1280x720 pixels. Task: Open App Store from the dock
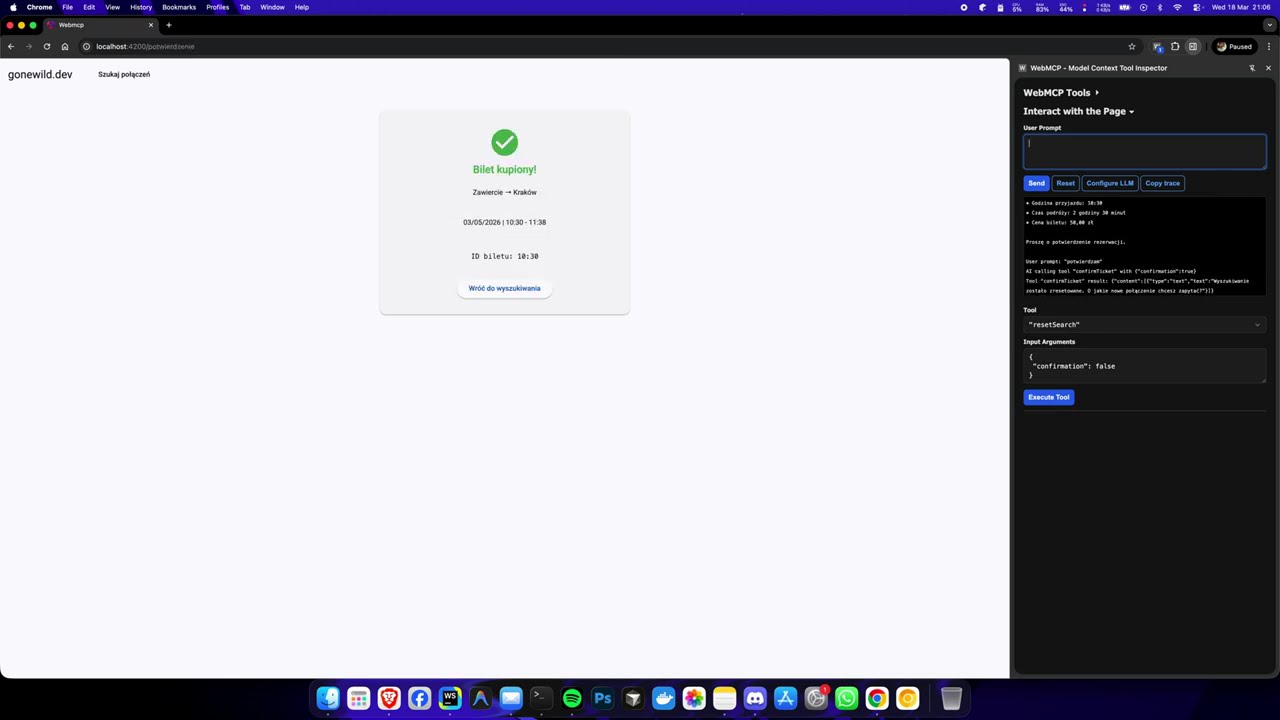point(785,698)
